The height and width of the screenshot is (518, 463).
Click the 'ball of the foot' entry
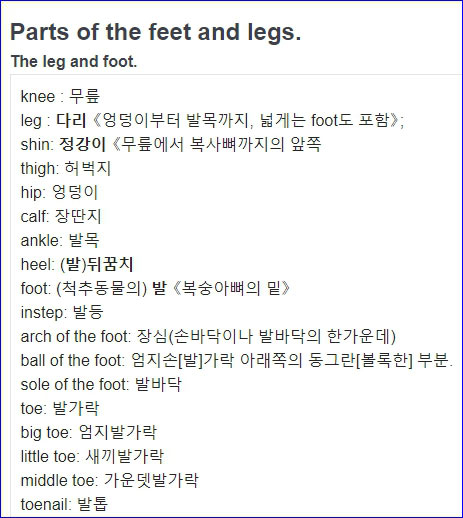point(237,360)
